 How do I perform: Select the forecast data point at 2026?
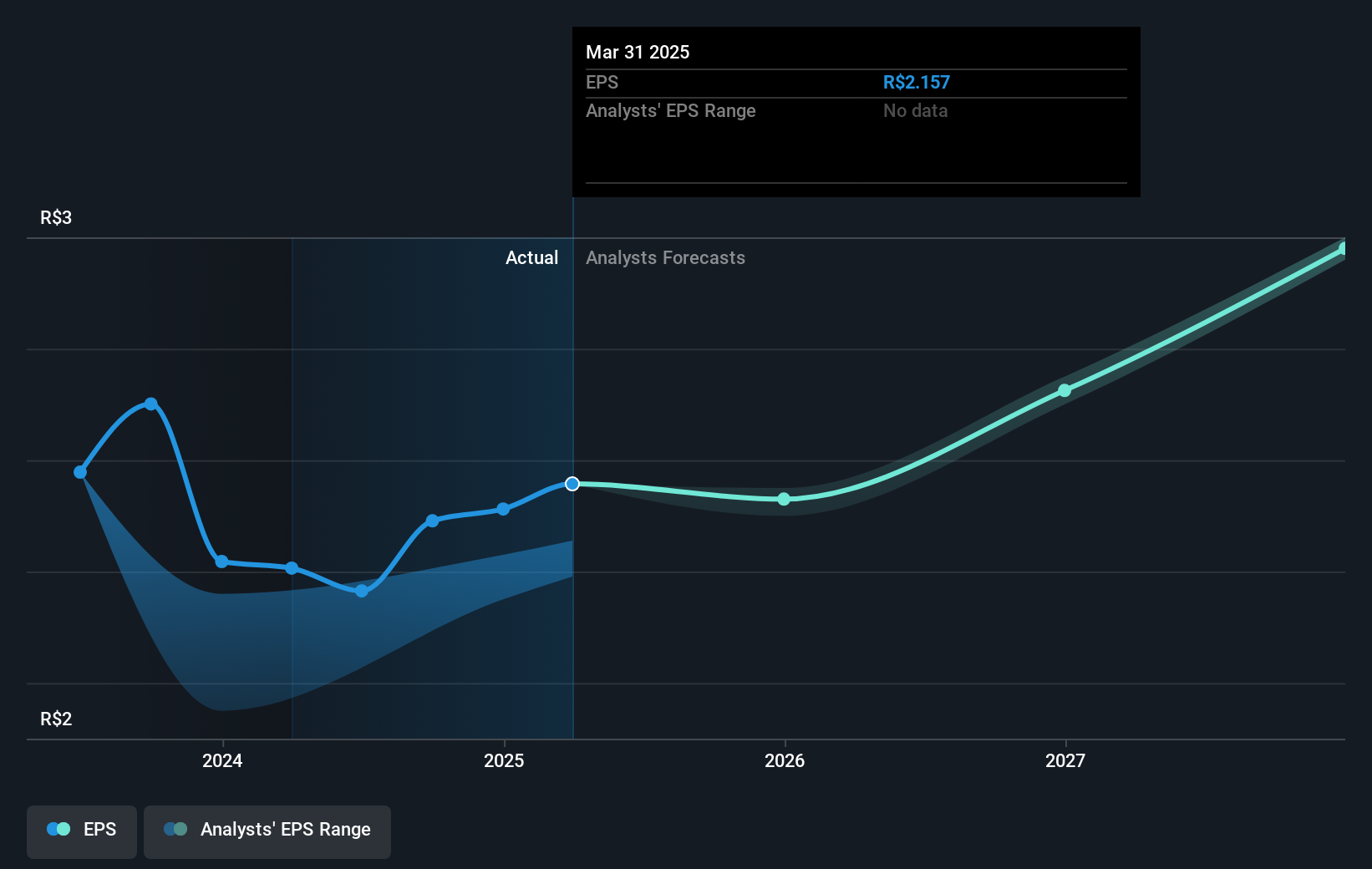click(x=784, y=500)
